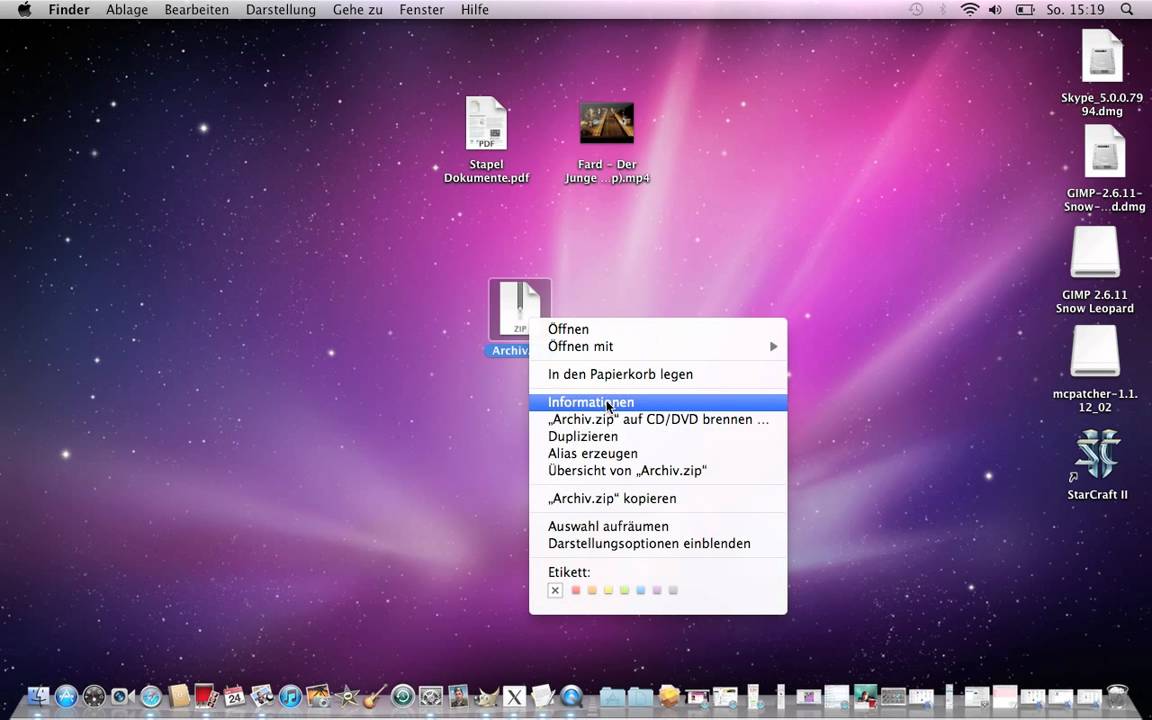Click the Wi-Fi status icon

click(970, 10)
